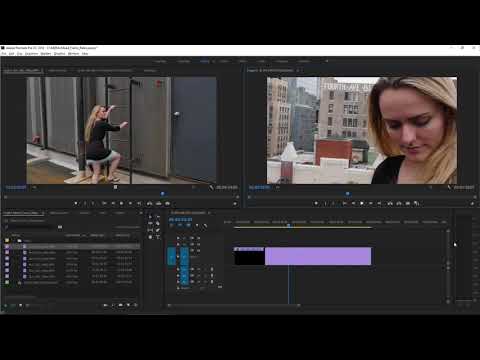
Task: Select the Track Select Forward tool
Action: [x=158, y=217]
